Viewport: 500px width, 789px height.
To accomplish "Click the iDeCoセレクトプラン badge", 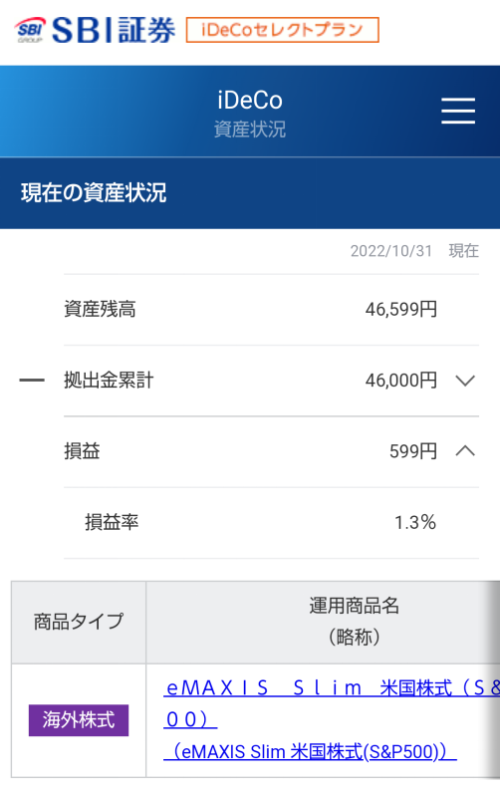I will coord(282,30).
